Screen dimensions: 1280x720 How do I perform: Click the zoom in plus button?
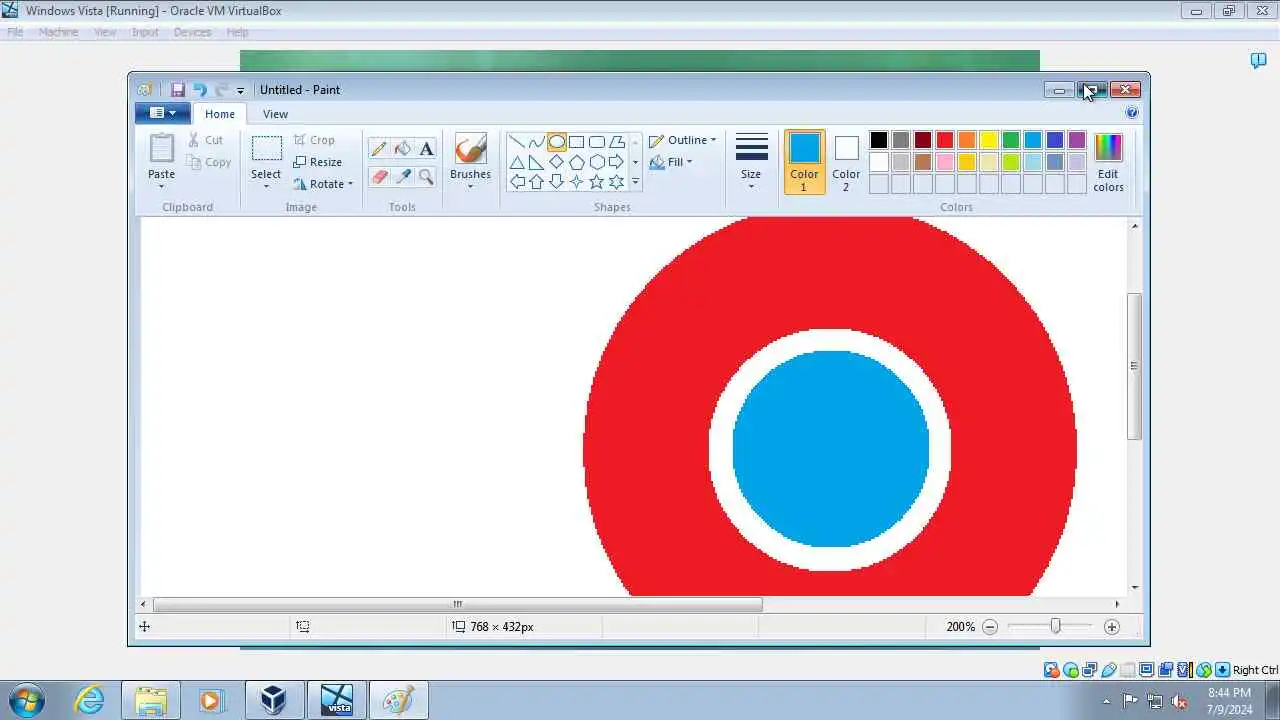tap(1112, 627)
